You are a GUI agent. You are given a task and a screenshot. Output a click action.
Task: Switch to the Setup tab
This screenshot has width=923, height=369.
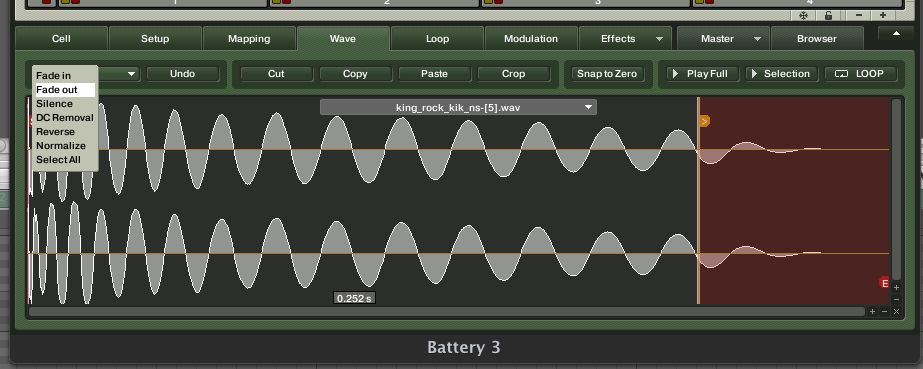pos(155,39)
